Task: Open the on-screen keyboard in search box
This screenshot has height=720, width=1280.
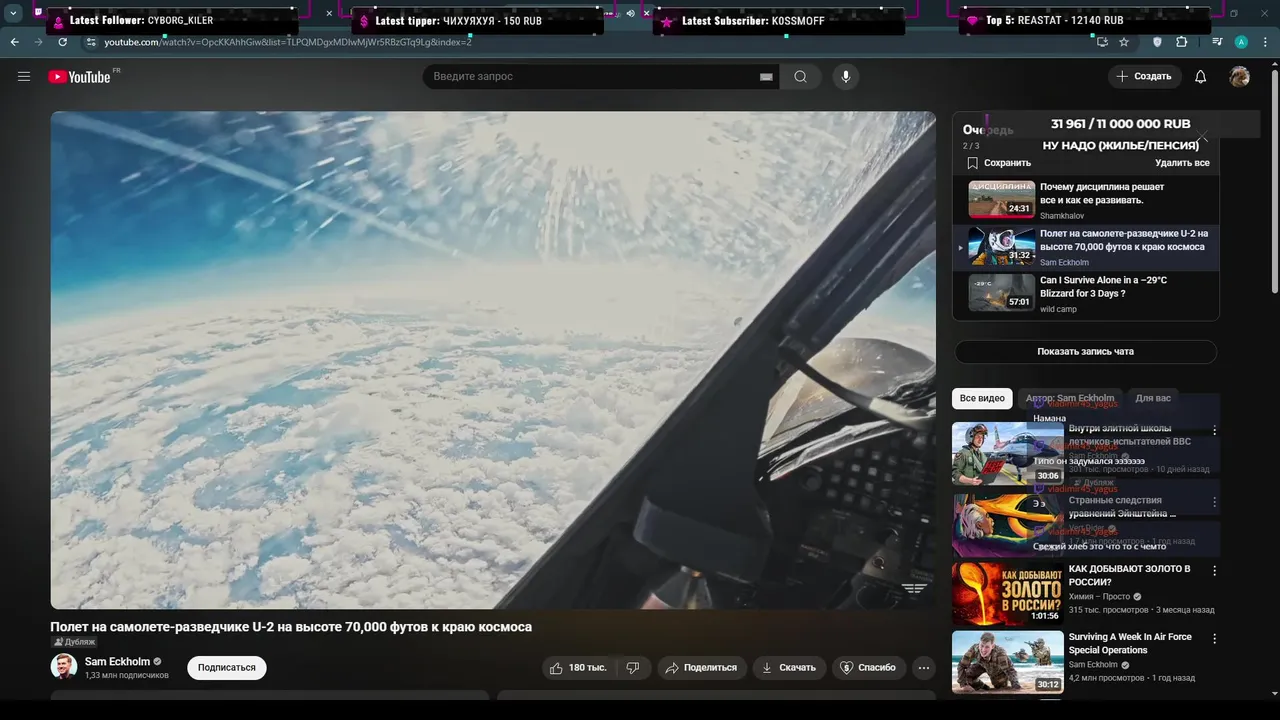Action: pyautogui.click(x=766, y=77)
